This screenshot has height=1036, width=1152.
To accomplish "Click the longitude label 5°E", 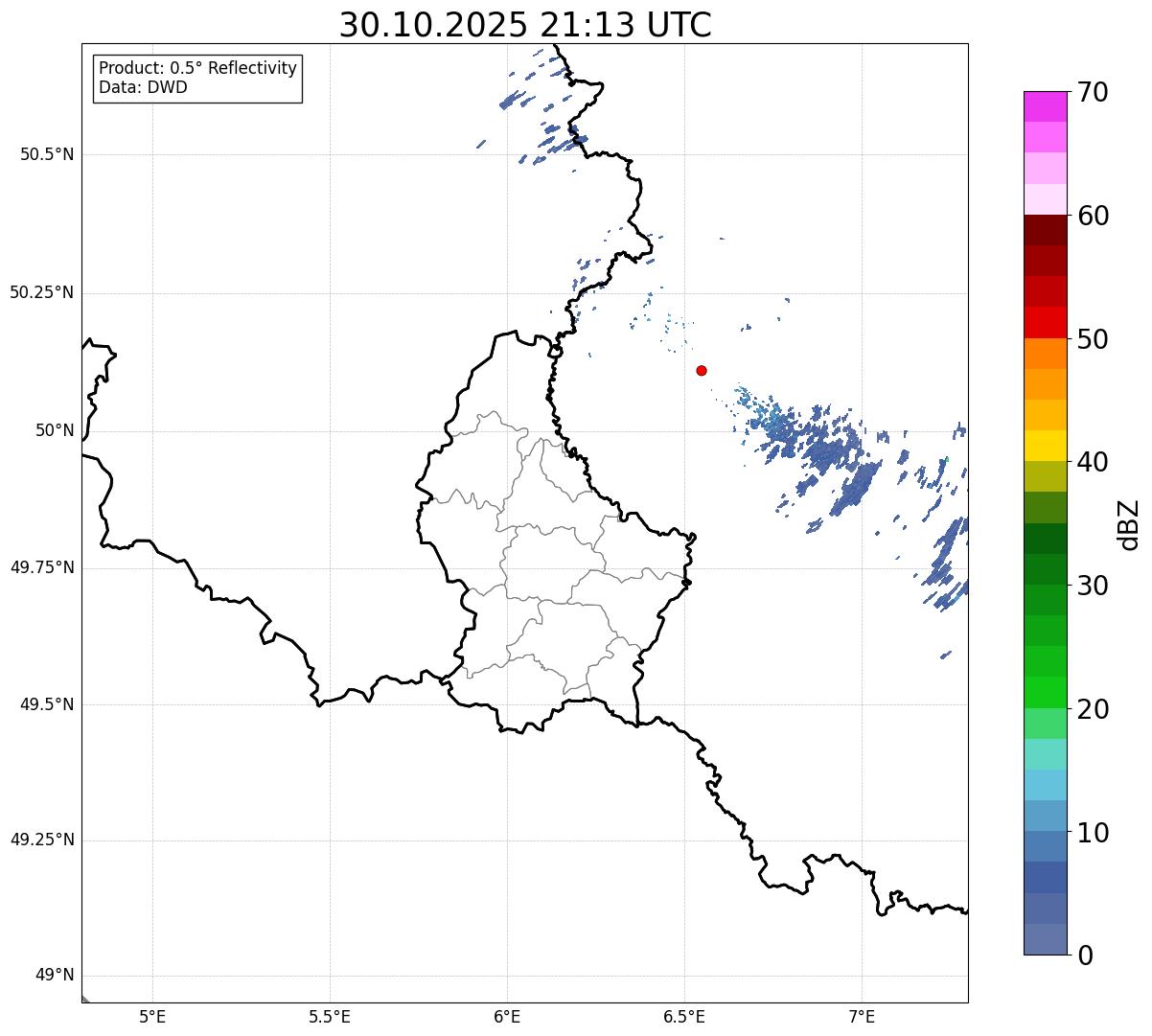I will tap(152, 1017).
